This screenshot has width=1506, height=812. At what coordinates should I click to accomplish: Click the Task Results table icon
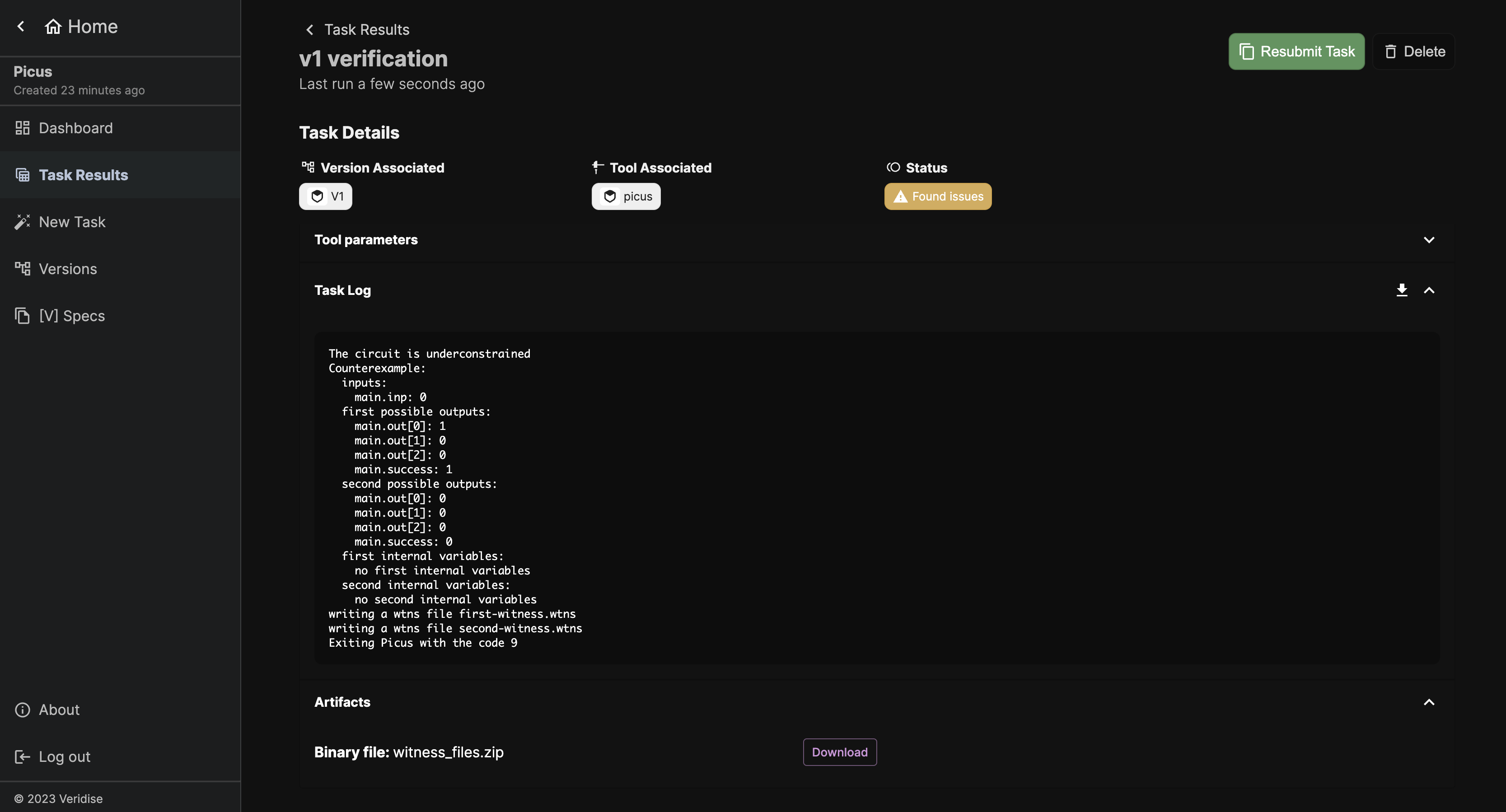22,175
